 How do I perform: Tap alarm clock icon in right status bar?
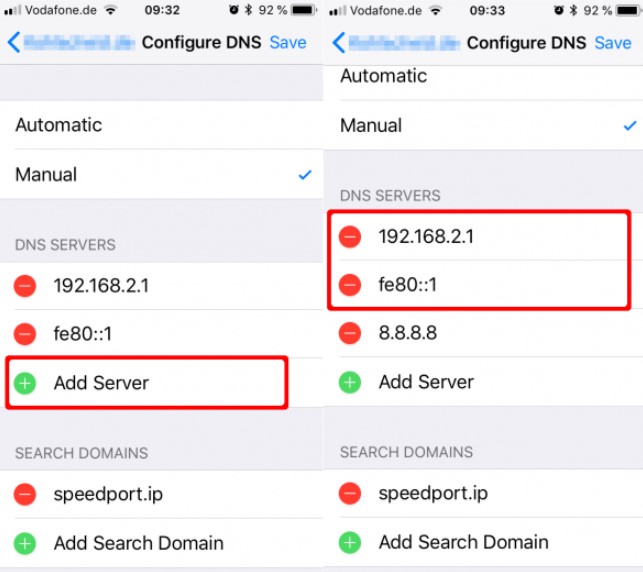point(559,10)
